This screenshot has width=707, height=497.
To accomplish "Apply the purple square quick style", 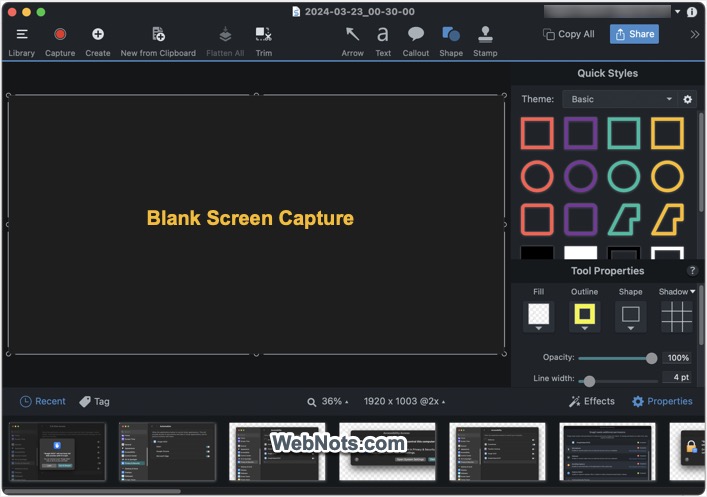I will pyautogui.click(x=580, y=133).
